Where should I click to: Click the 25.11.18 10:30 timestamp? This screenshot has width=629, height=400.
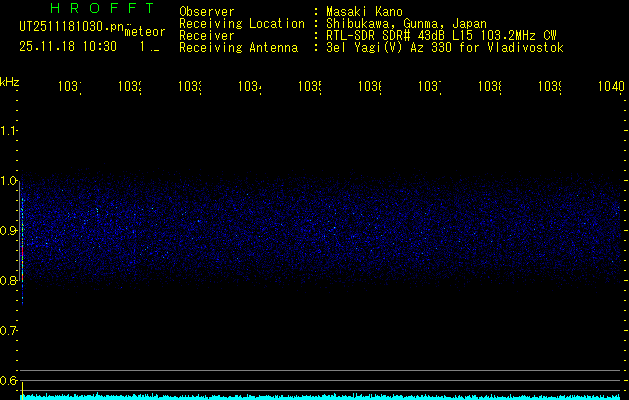point(68,46)
